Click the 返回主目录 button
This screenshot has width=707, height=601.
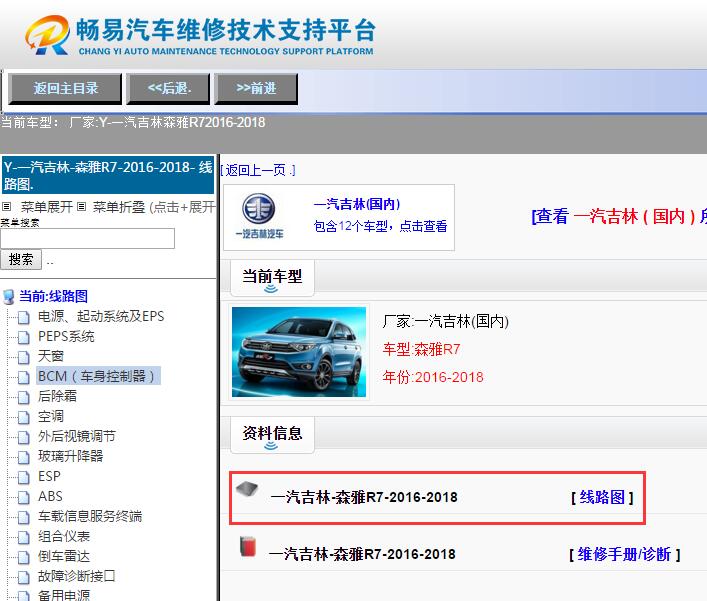point(65,89)
